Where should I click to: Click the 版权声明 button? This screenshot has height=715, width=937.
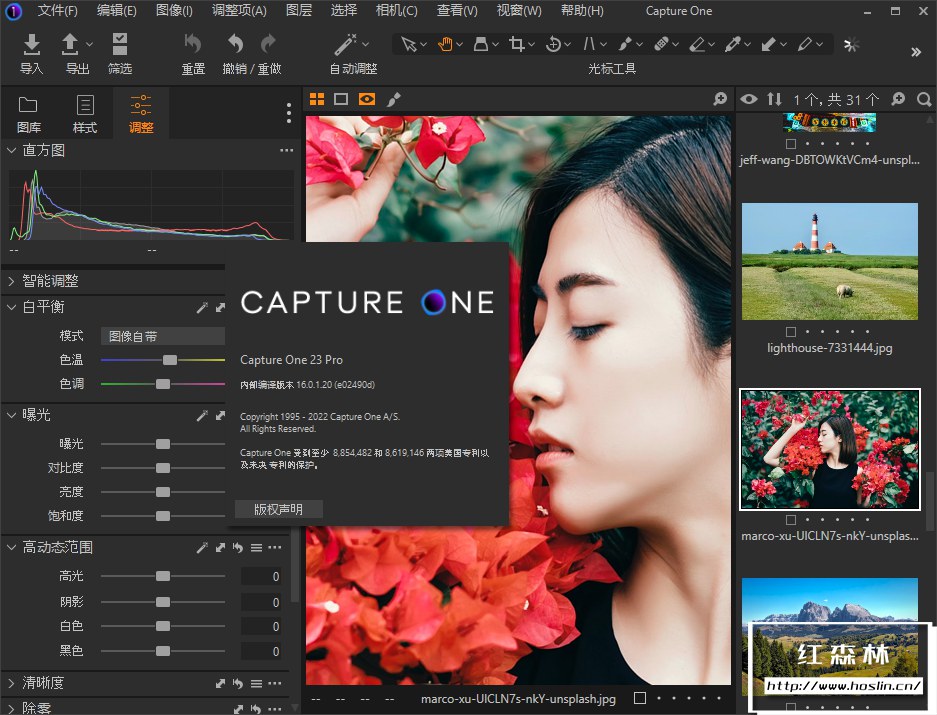point(278,509)
